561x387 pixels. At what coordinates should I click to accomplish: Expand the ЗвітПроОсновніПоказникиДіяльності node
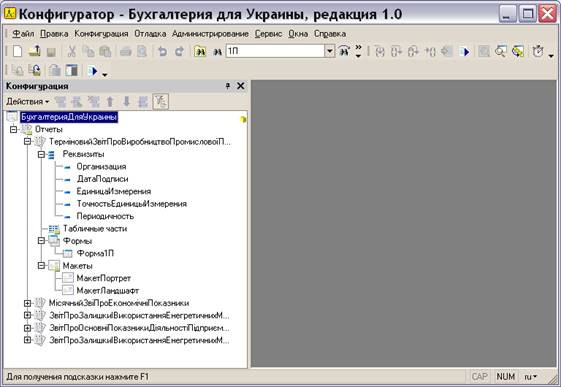[x=27, y=328]
